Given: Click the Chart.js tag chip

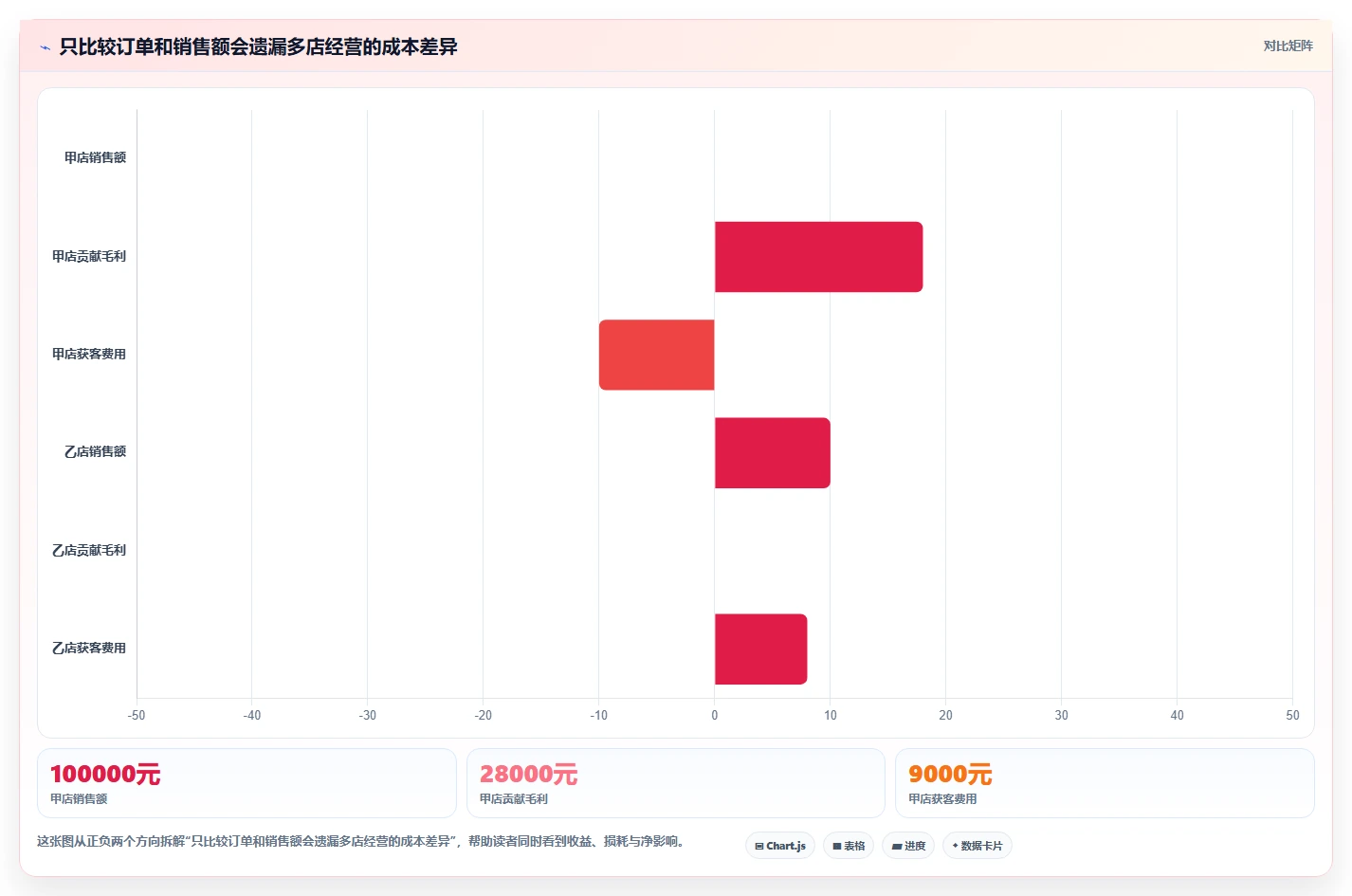Looking at the screenshot, I should 780,846.
